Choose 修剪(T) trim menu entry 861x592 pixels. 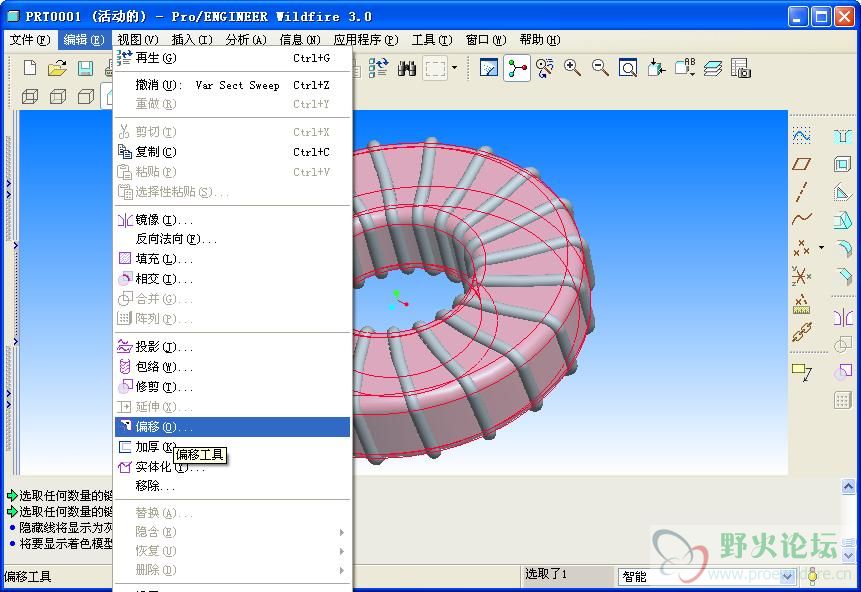click(x=232, y=387)
